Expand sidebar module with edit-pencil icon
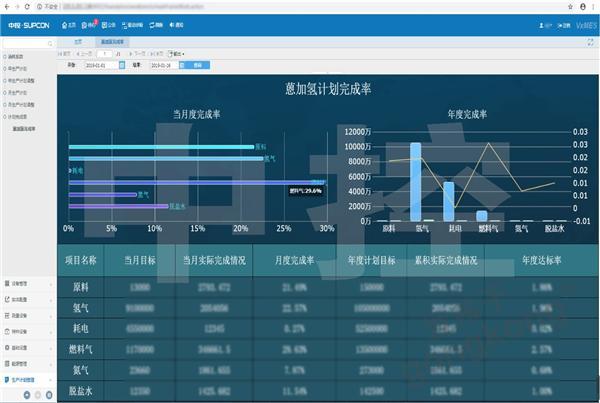 coord(28,300)
